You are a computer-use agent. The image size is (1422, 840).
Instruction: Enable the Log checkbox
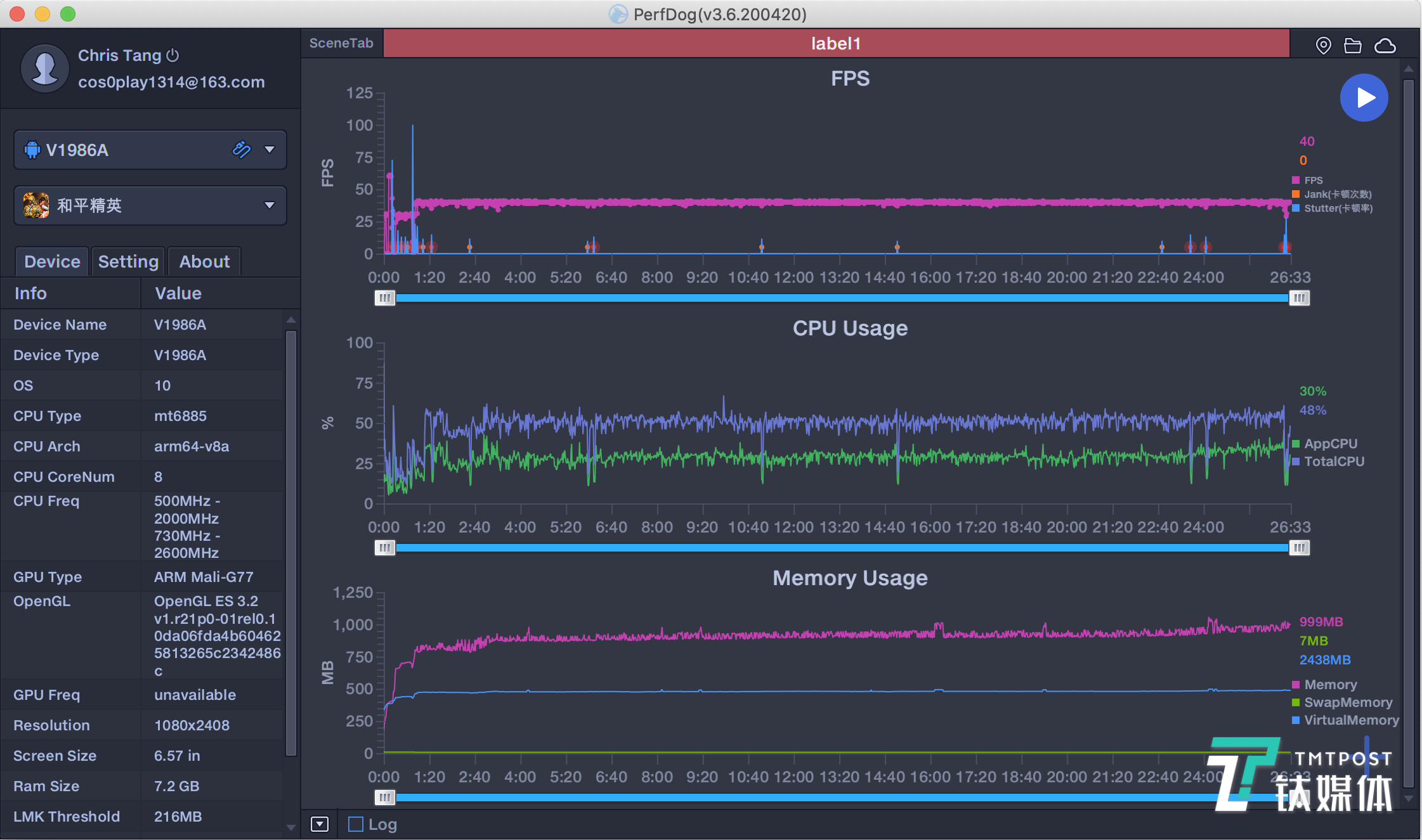pos(356,824)
